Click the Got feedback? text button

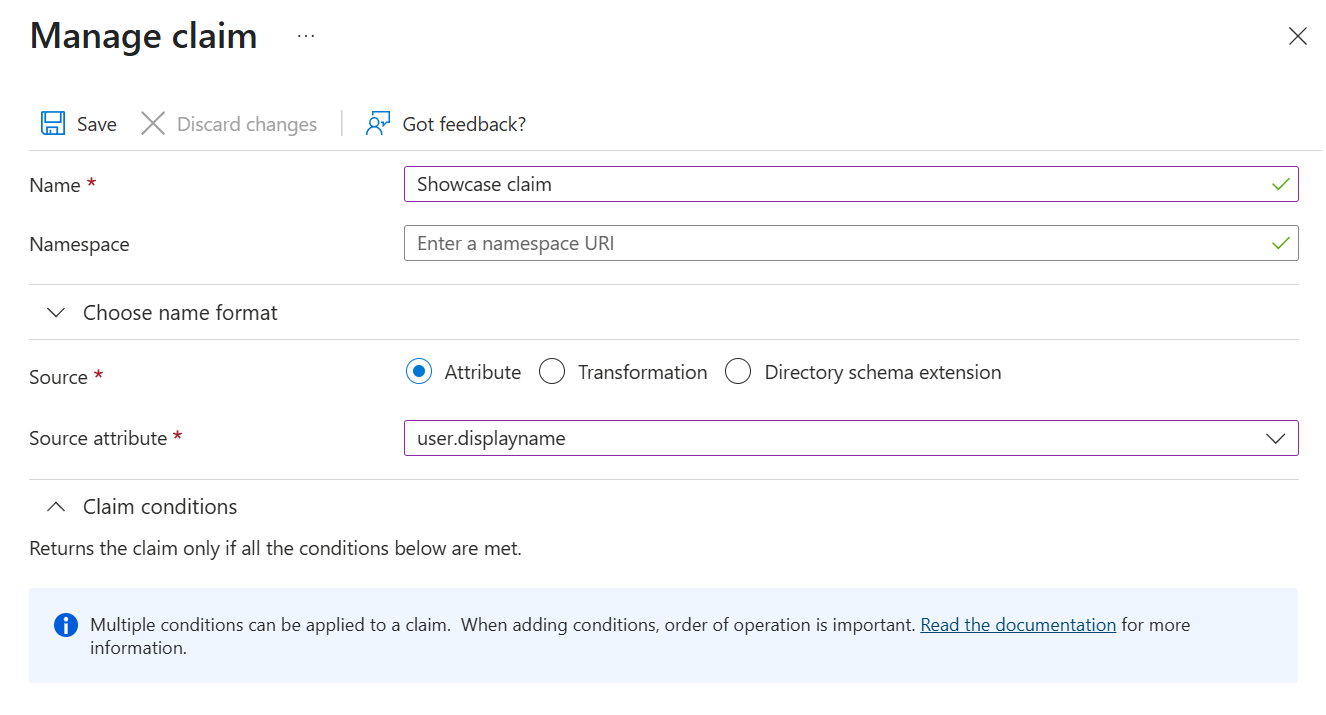[x=464, y=124]
